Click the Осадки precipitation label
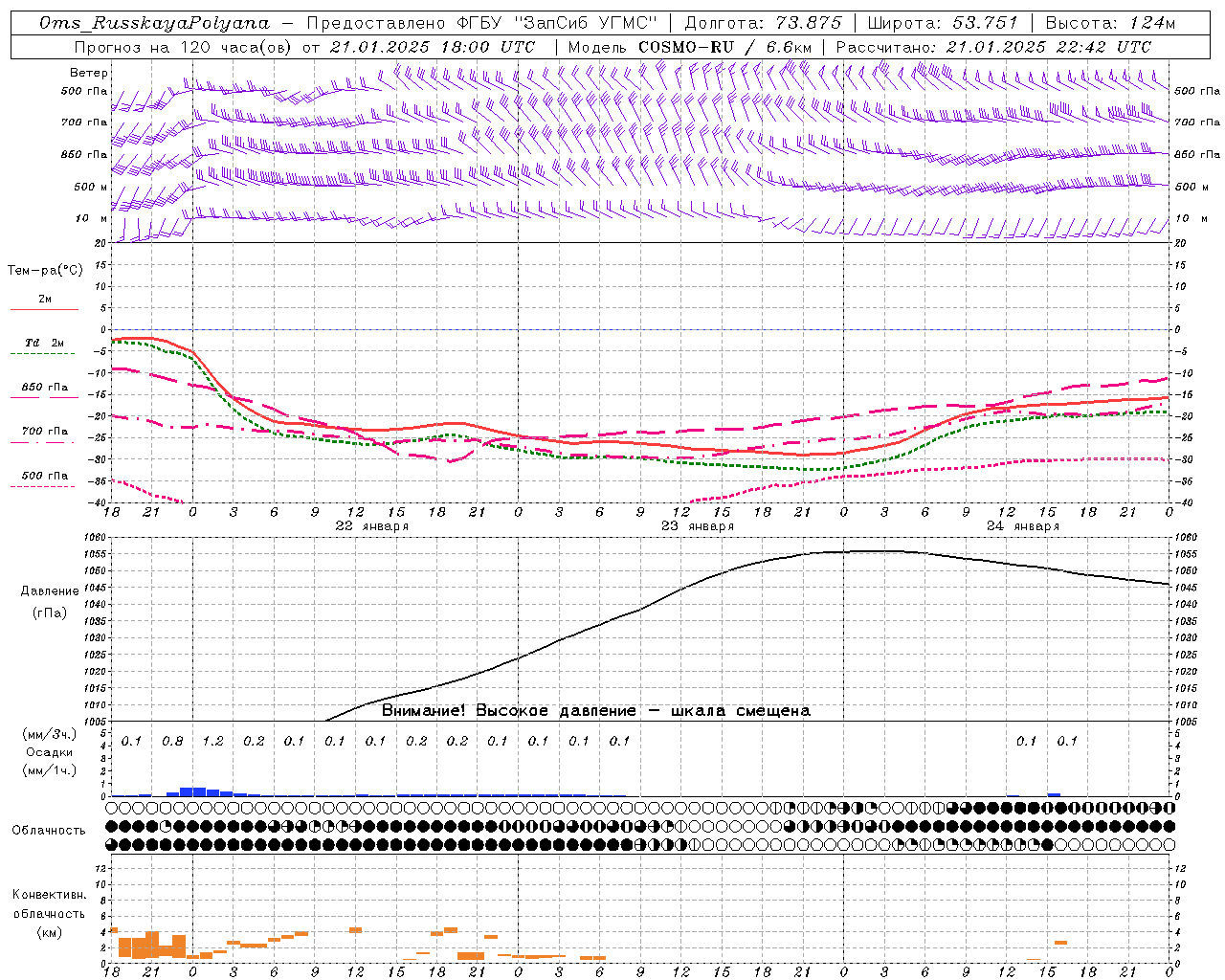1225x980 pixels. 50,752
